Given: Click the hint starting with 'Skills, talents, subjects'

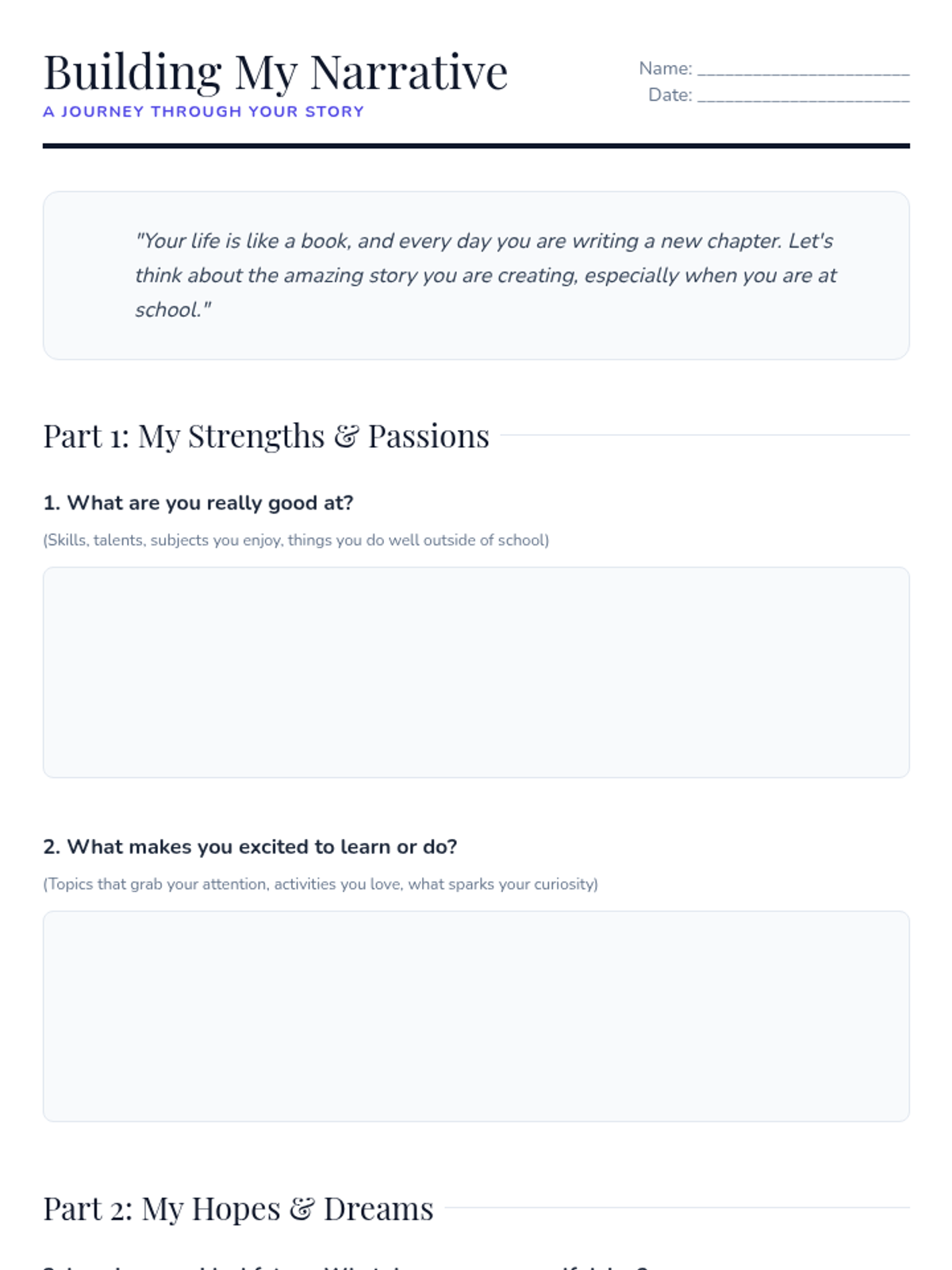Looking at the screenshot, I should [x=296, y=541].
